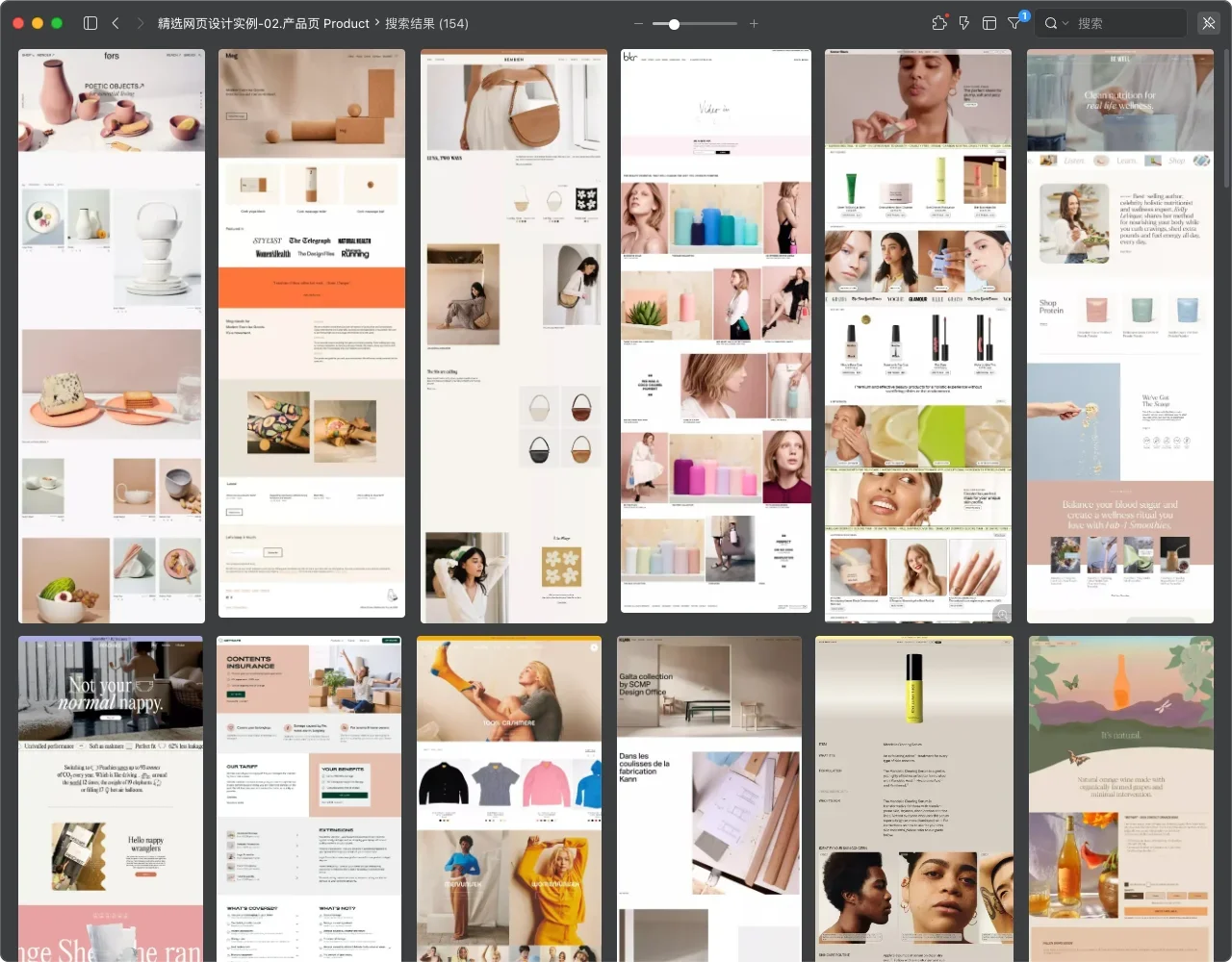
Task: Go forward with the right arrow
Action: 141,23
